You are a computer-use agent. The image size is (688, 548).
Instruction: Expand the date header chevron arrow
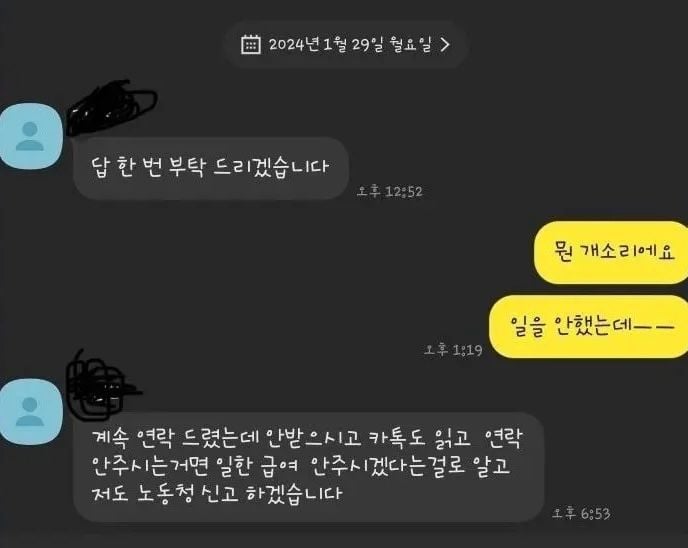[445, 44]
